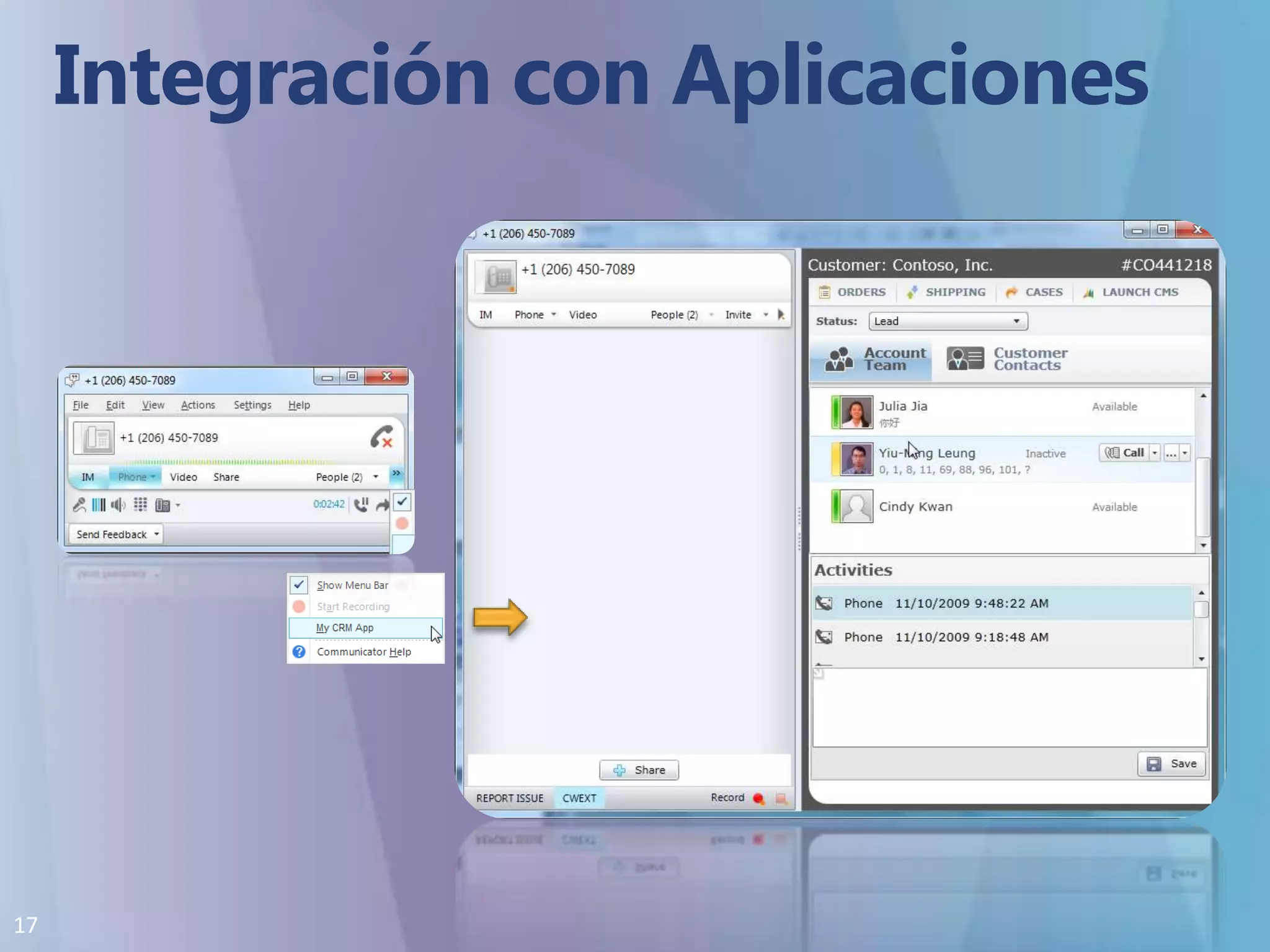
Task: Open the Actions menu
Action: click(198, 405)
